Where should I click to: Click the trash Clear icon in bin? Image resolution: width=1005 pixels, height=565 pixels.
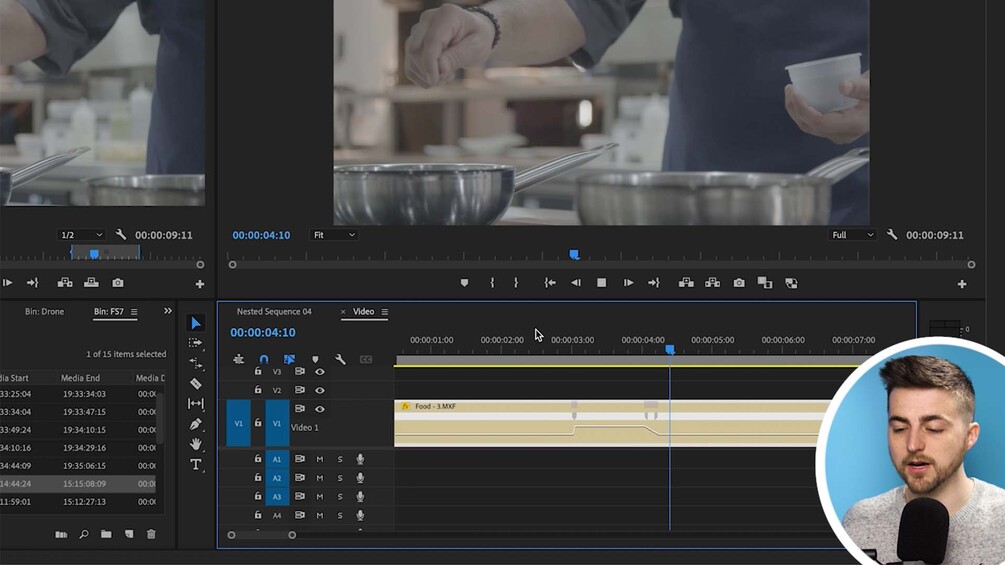pyautogui.click(x=151, y=534)
